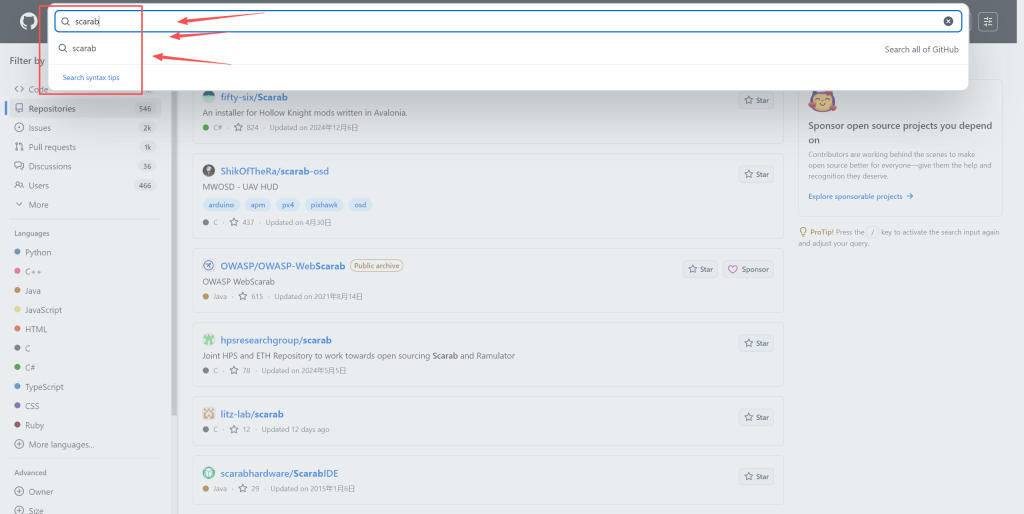Open Explore sponsorable projects link

pos(861,197)
